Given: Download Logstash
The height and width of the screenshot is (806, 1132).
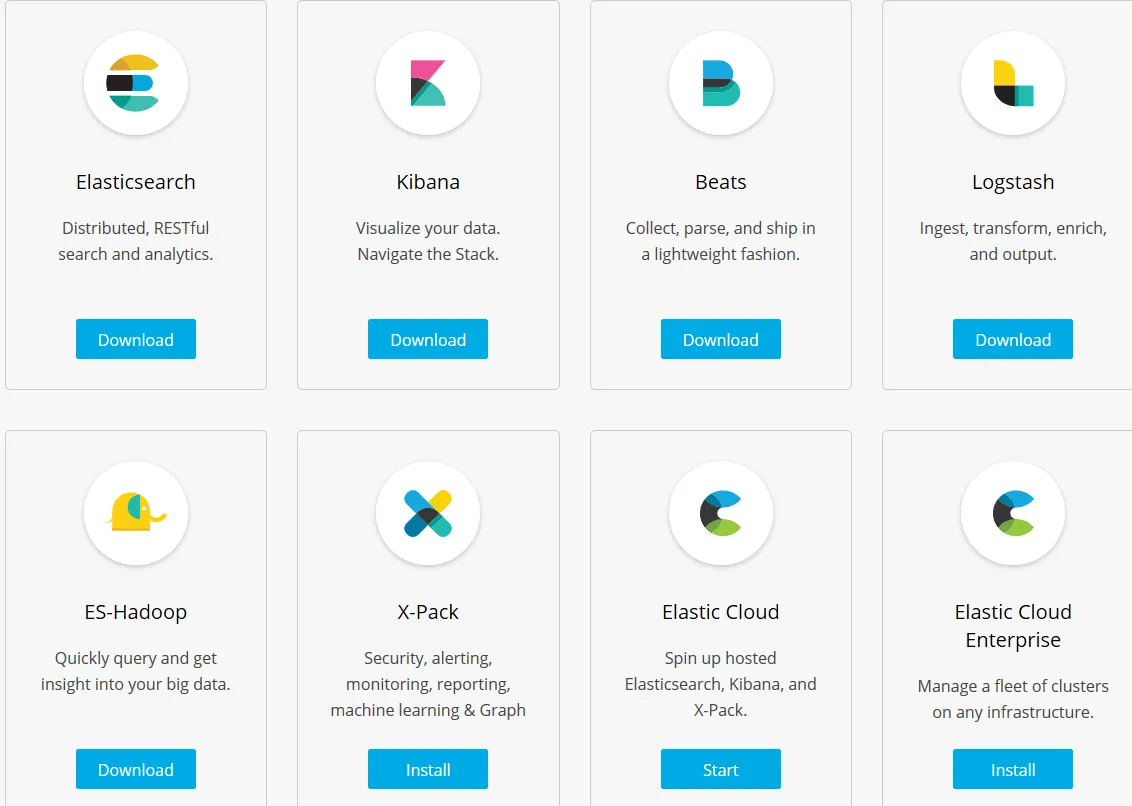Looking at the screenshot, I should click(1013, 339).
